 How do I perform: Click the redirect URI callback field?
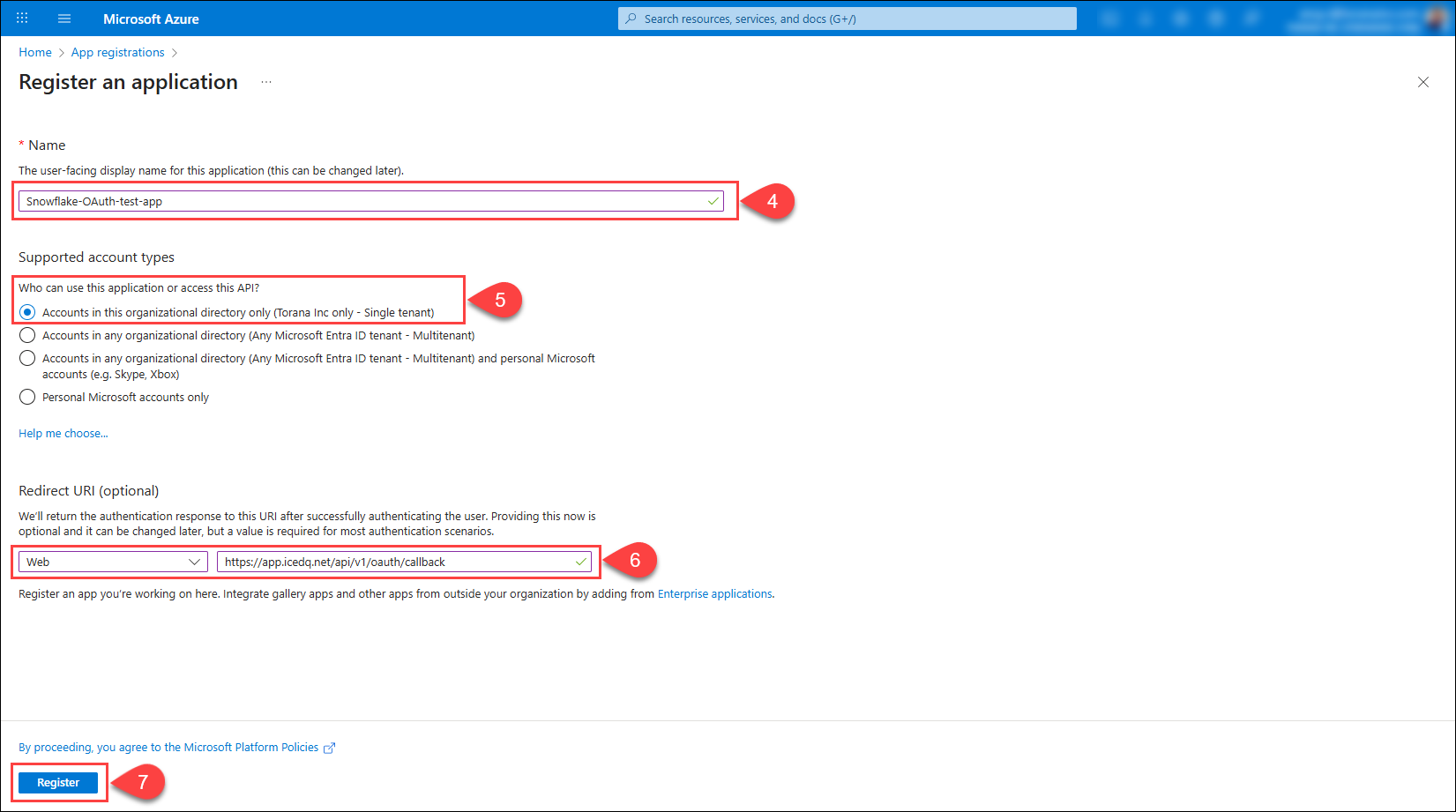pyautogui.click(x=397, y=562)
